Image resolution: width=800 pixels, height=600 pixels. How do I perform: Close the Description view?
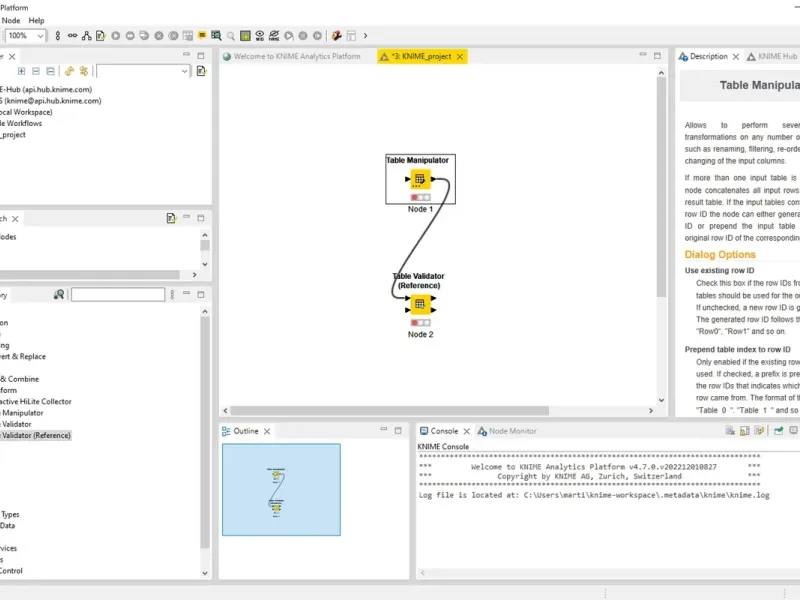point(736,57)
